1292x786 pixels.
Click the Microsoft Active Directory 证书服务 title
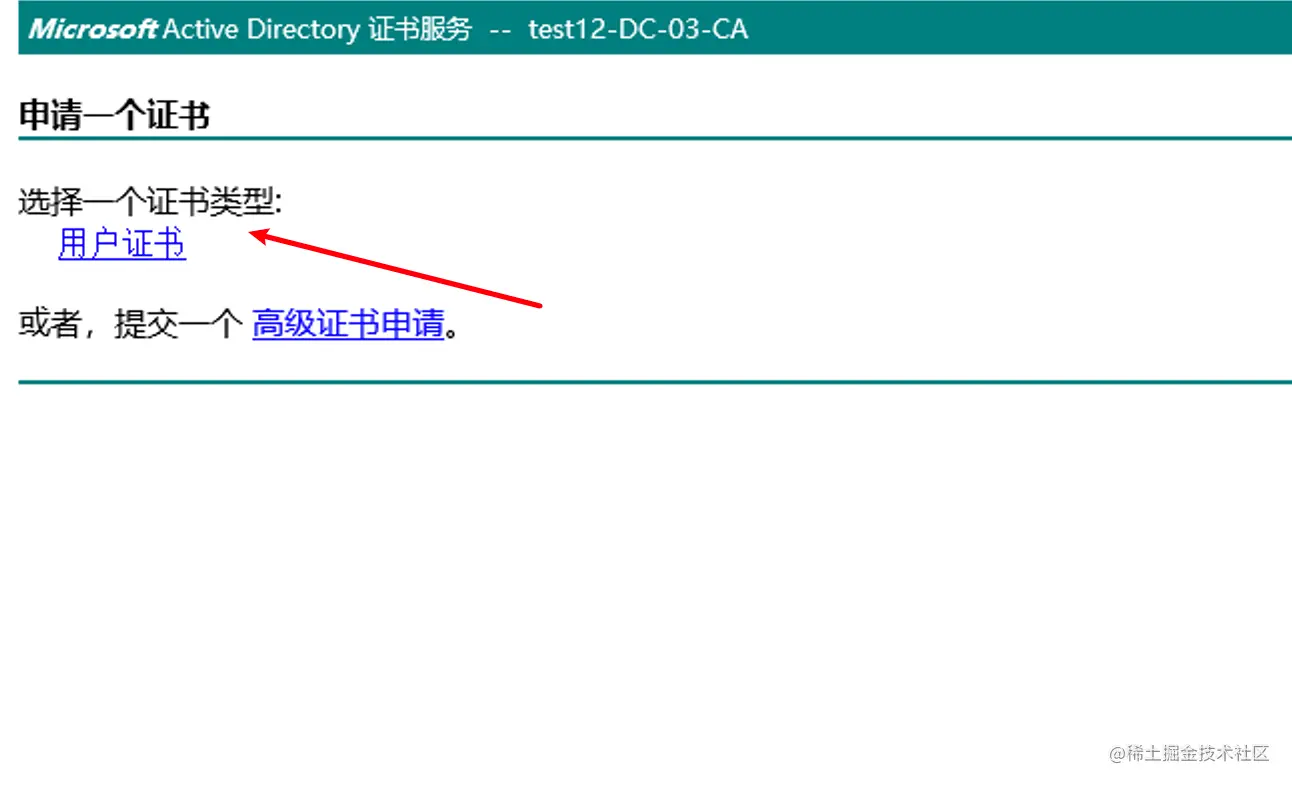(250, 28)
